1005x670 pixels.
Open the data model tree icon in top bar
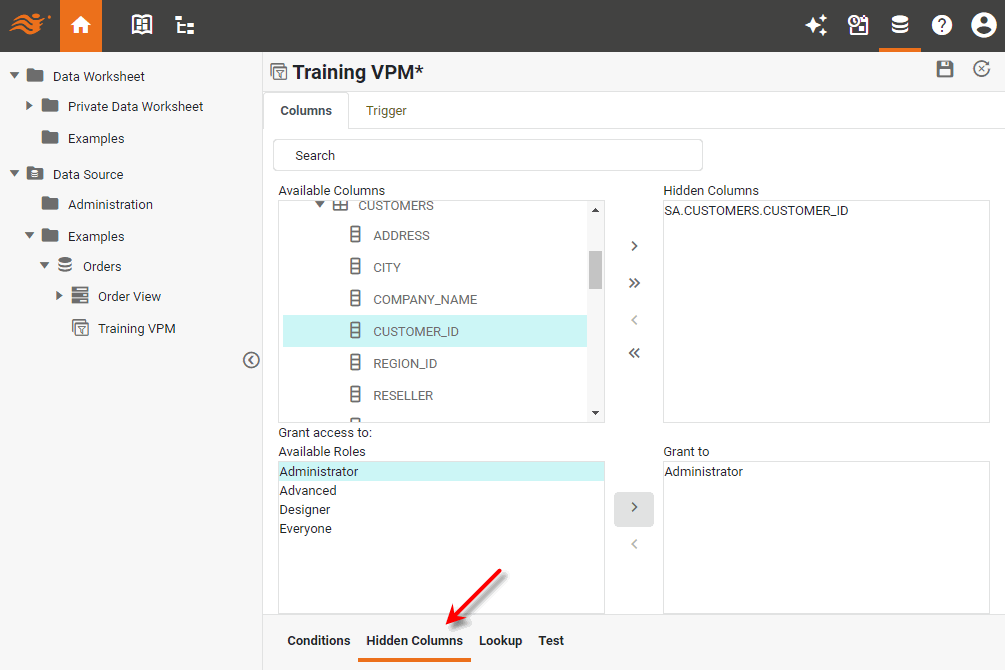coord(185,26)
